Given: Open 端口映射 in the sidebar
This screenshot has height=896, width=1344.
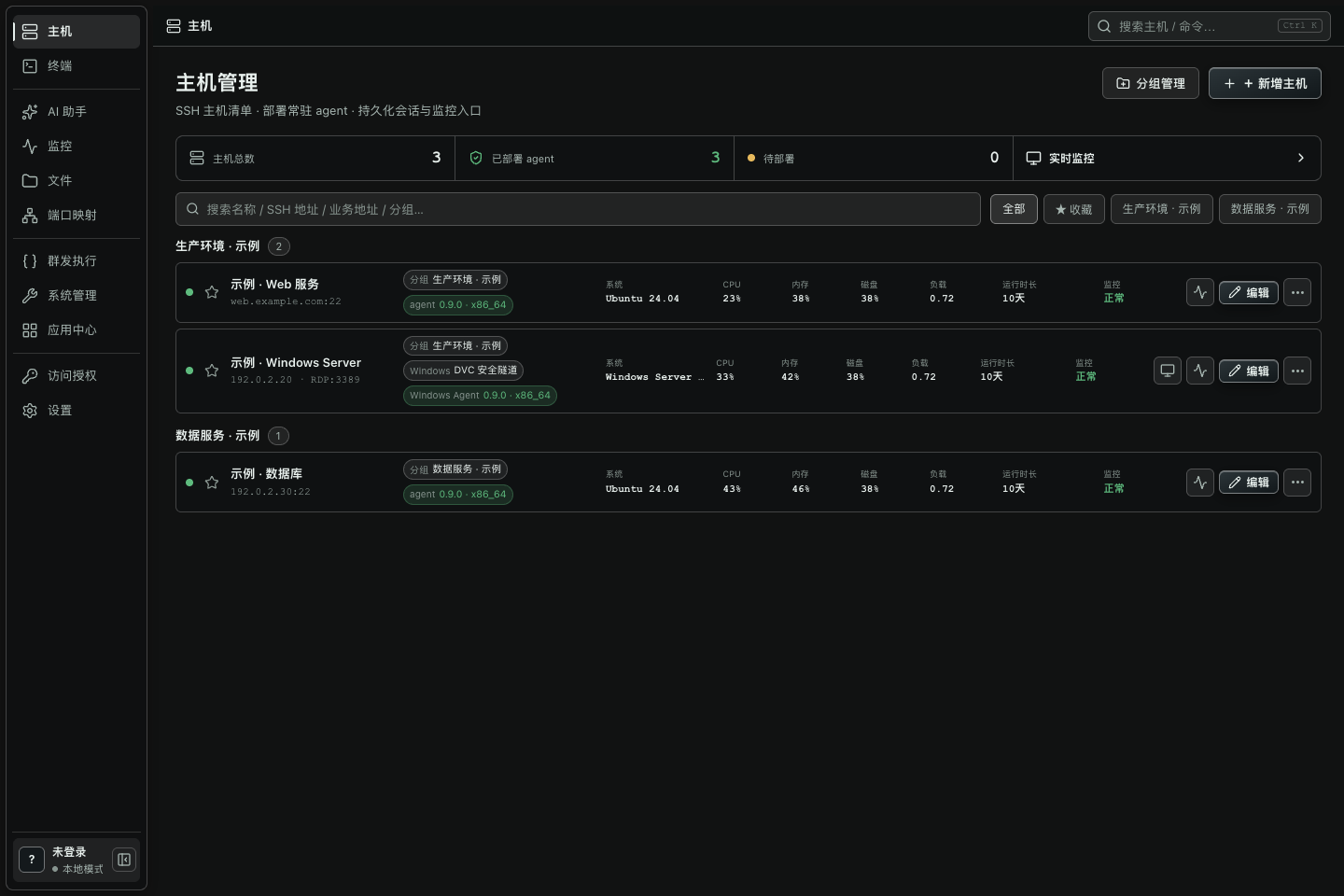Looking at the screenshot, I should pyautogui.click(x=77, y=215).
